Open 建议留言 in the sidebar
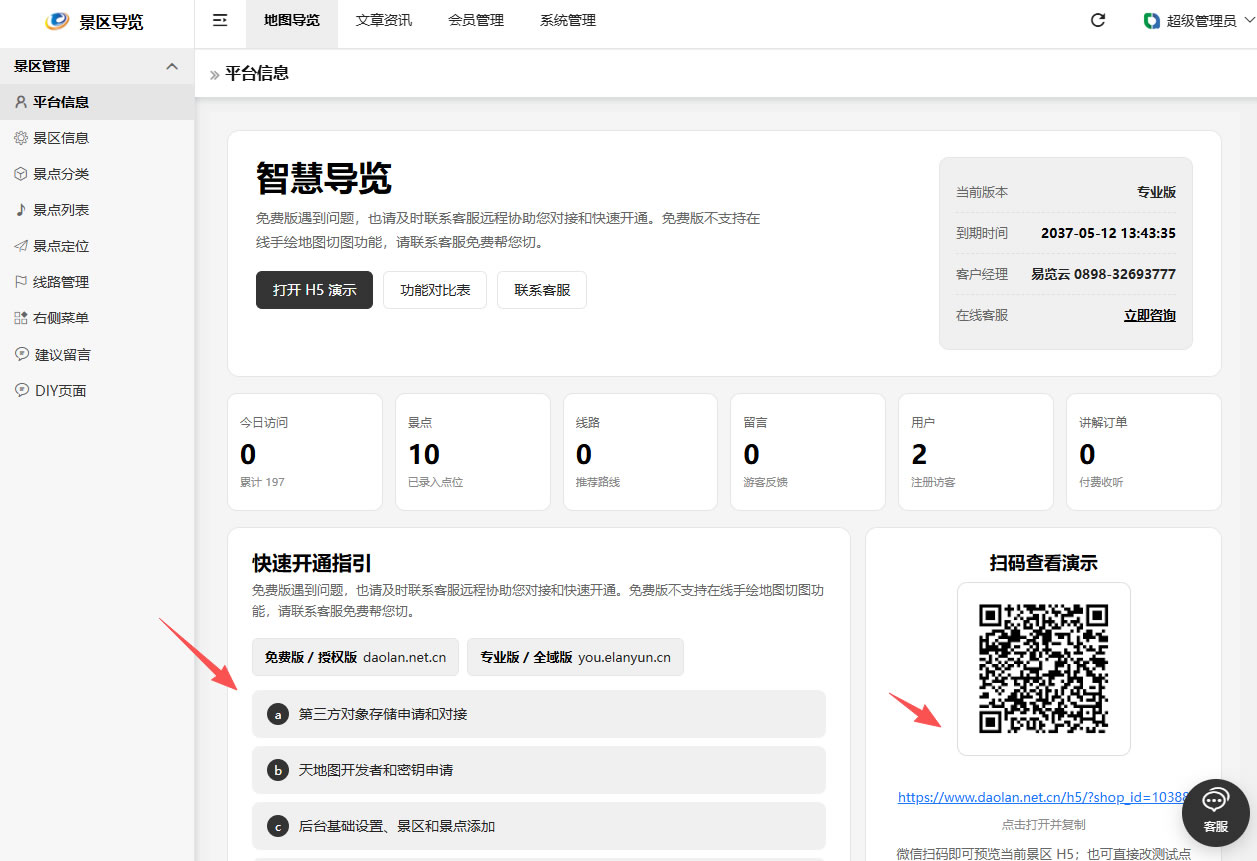The width and height of the screenshot is (1257, 861). point(97,354)
